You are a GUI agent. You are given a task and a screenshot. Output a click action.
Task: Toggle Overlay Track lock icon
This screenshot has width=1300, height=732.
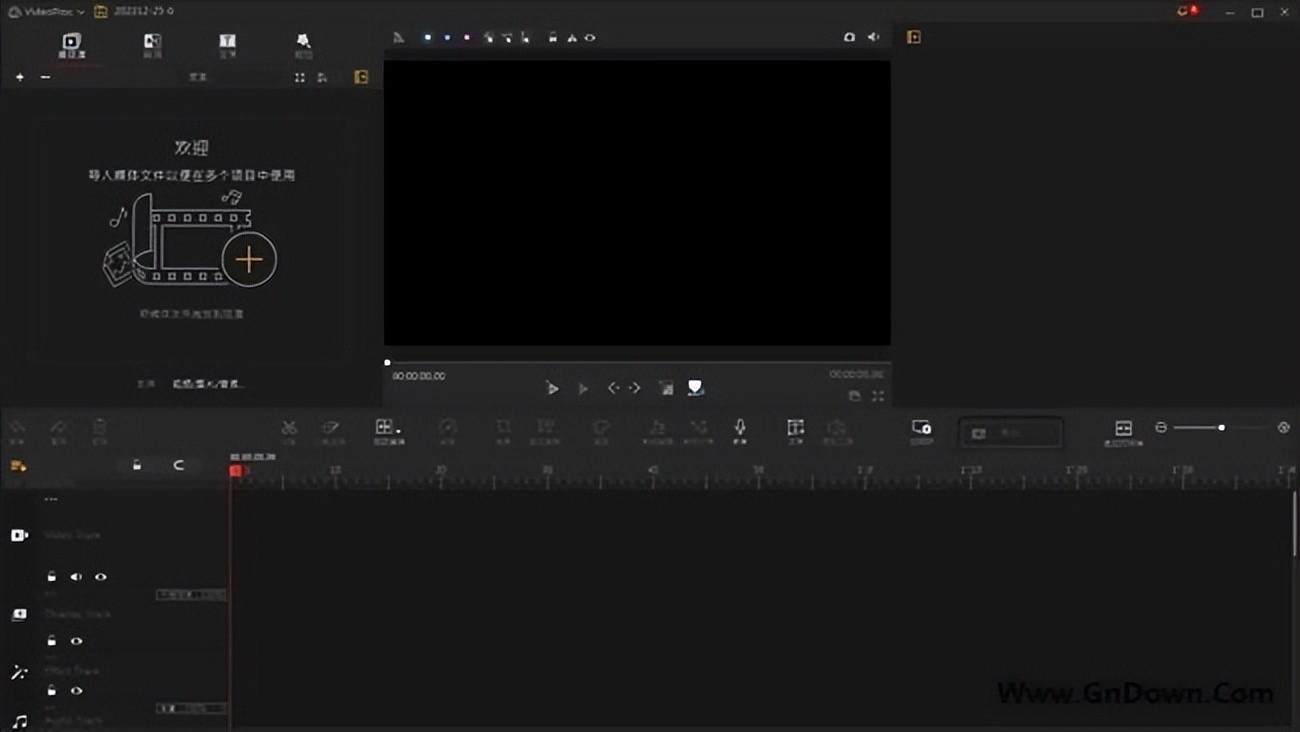point(52,641)
